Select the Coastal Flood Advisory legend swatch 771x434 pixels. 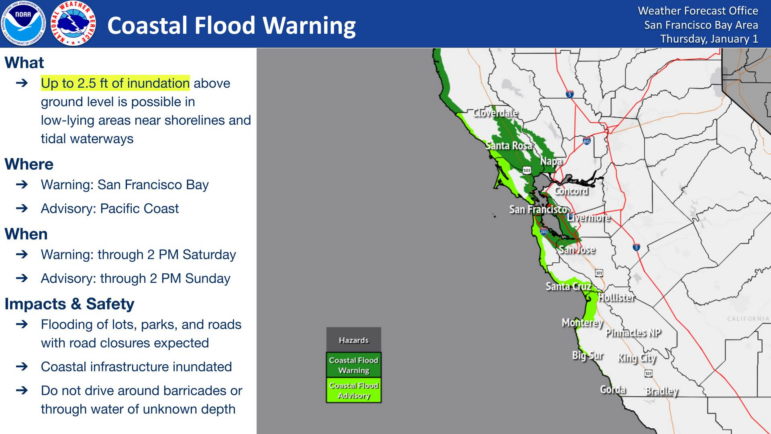point(353,391)
